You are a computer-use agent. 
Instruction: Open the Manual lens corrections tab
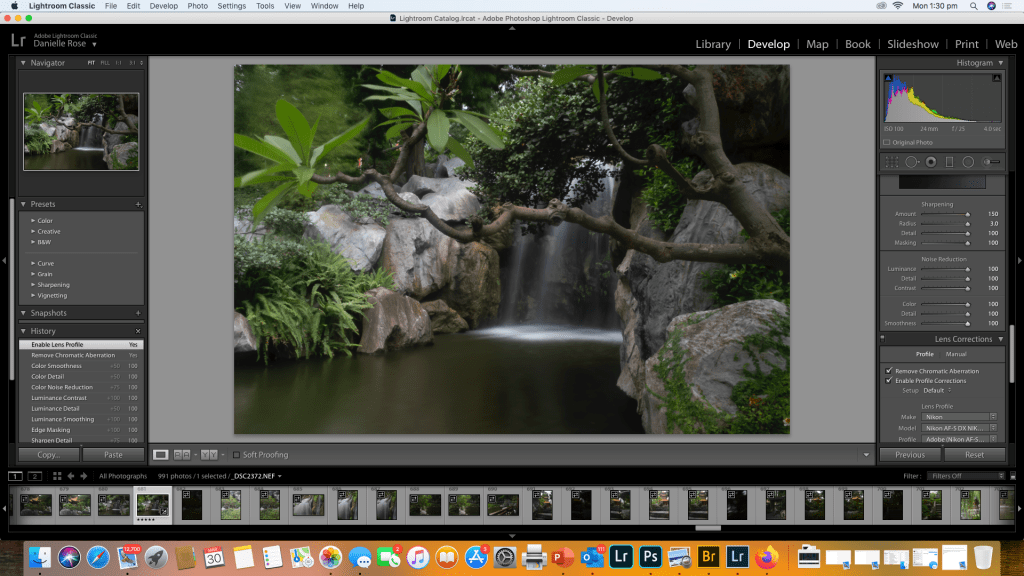[956, 354]
